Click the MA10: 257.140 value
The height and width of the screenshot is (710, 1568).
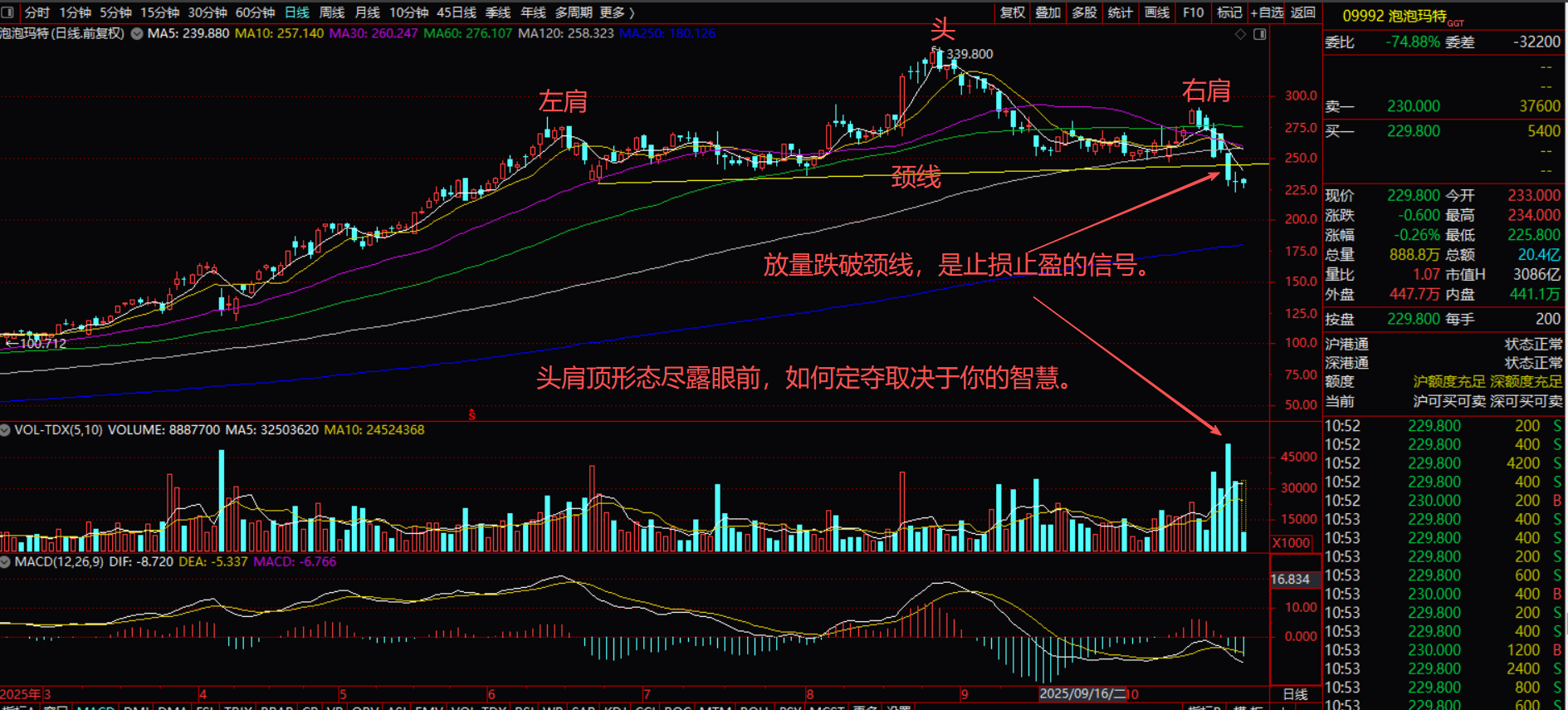click(x=279, y=34)
